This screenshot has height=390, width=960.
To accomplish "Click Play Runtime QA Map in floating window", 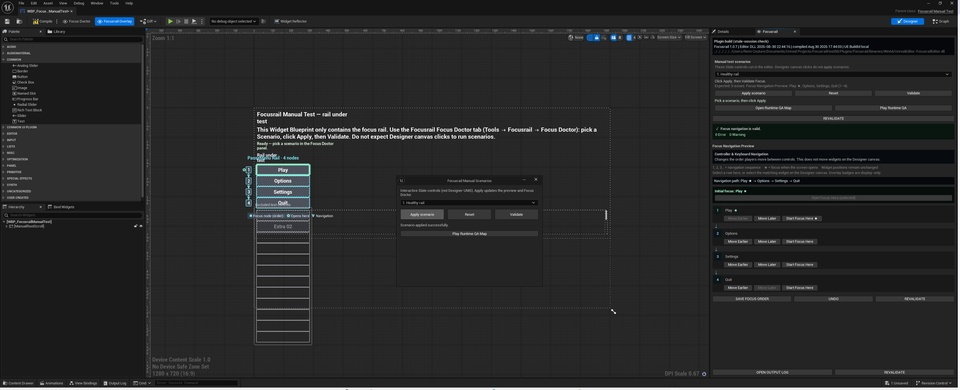I will coord(469,233).
